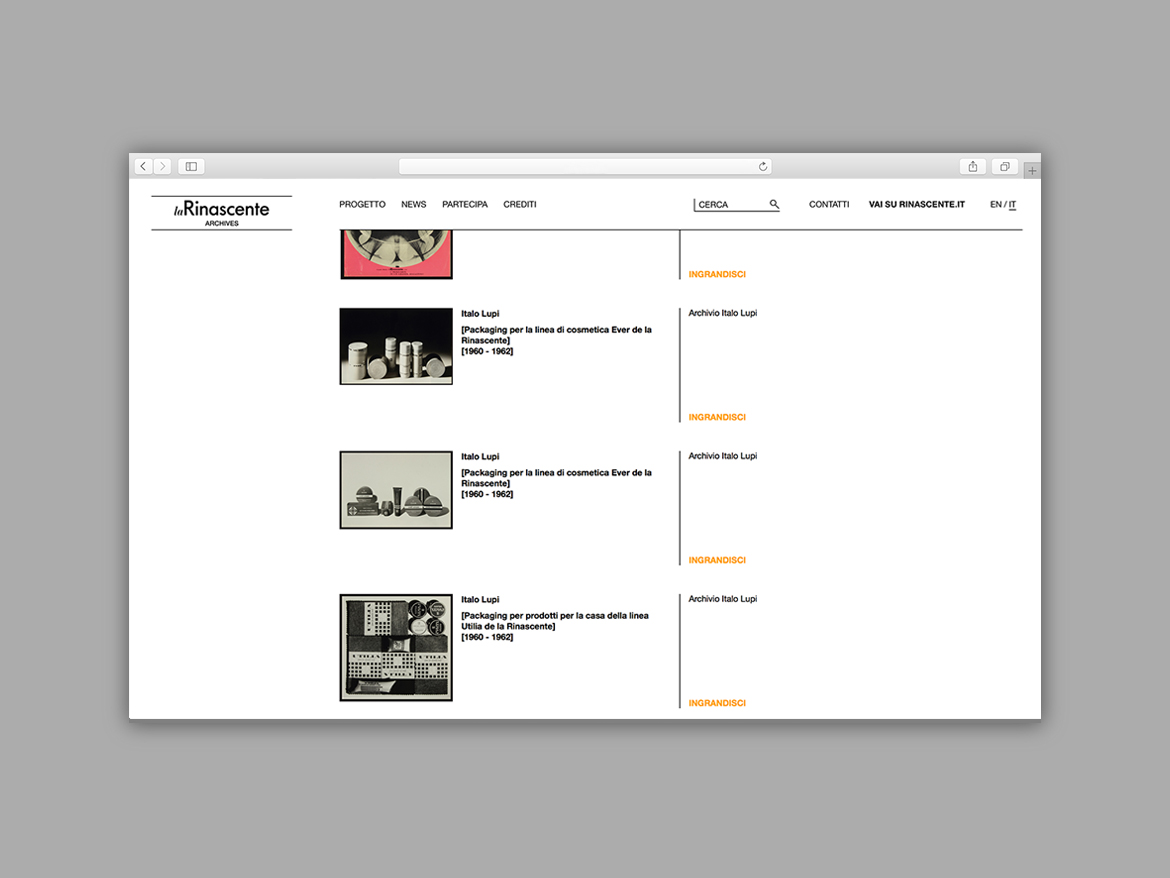The image size is (1170, 878).
Task: Open the CREDITI menu item
Action: [520, 204]
